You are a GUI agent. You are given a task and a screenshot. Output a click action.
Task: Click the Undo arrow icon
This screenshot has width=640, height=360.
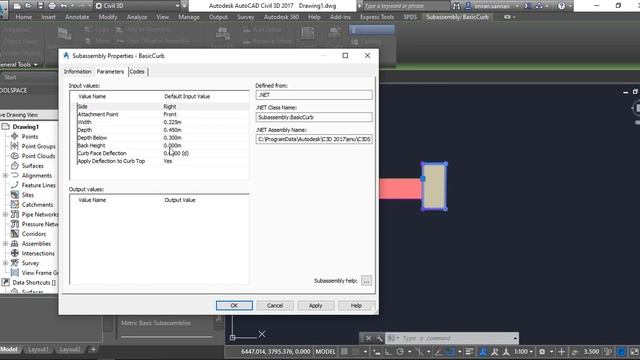[64, 6]
